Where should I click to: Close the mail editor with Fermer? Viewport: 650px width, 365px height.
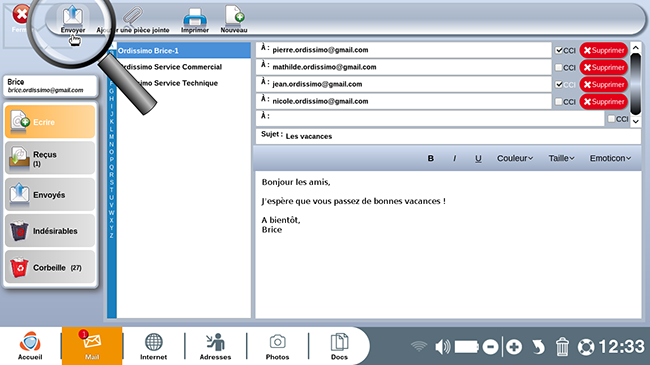20,19
